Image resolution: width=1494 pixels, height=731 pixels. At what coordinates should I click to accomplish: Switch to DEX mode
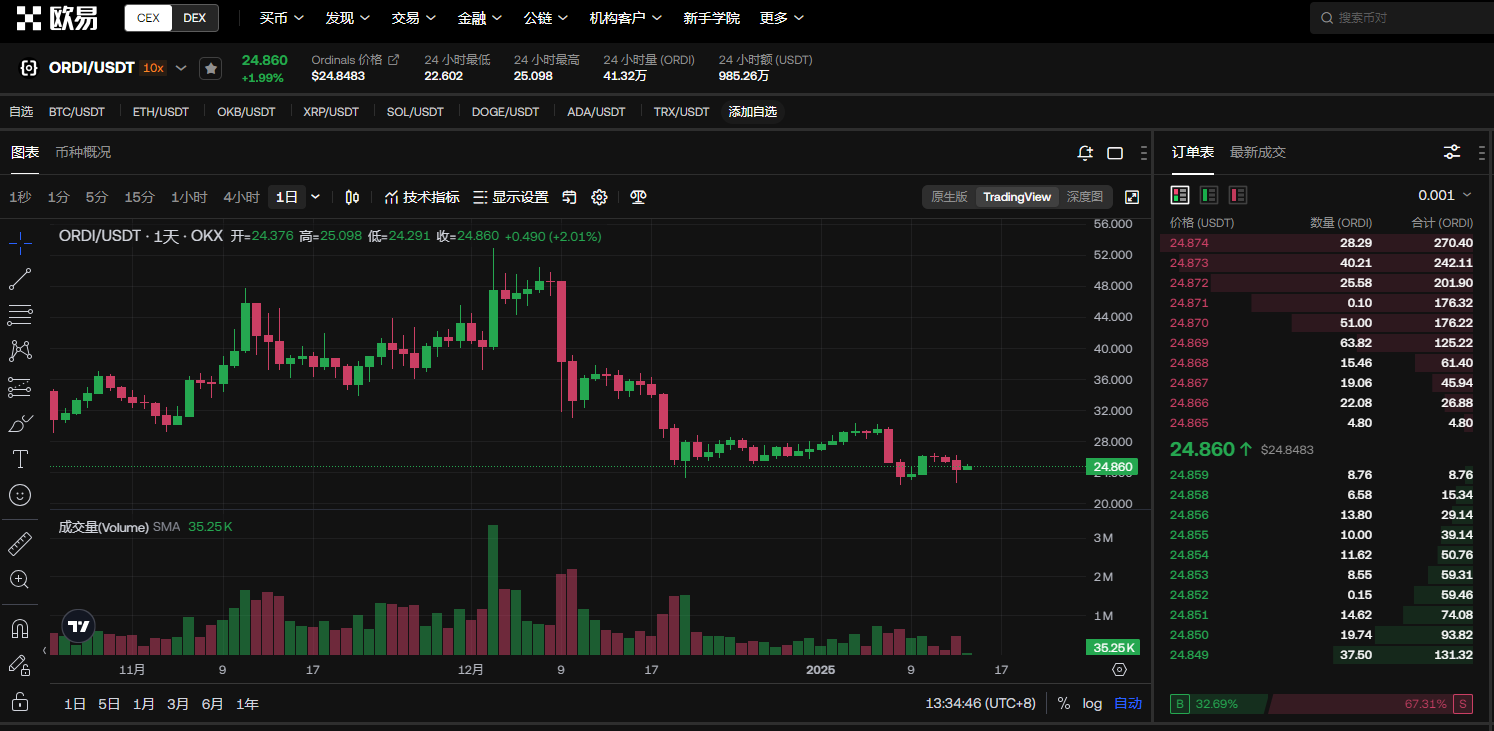[x=195, y=18]
